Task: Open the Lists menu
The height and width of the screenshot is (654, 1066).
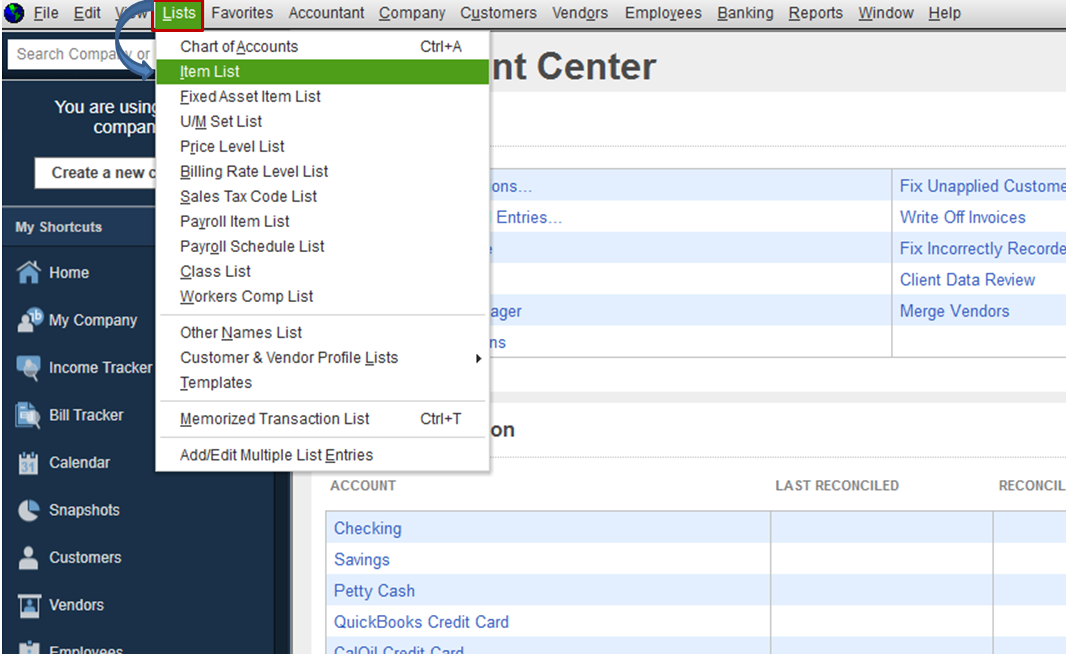Action: (x=178, y=14)
